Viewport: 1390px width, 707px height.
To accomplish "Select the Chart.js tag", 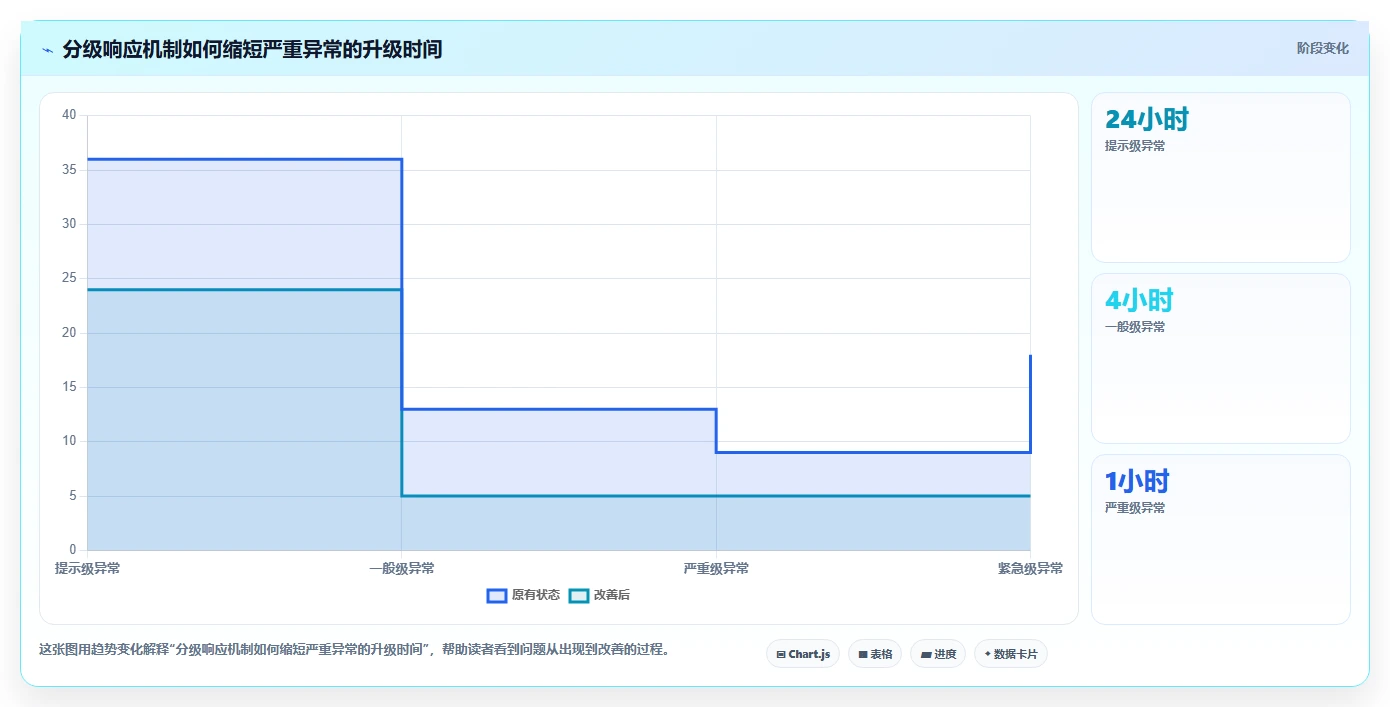I will [803, 654].
